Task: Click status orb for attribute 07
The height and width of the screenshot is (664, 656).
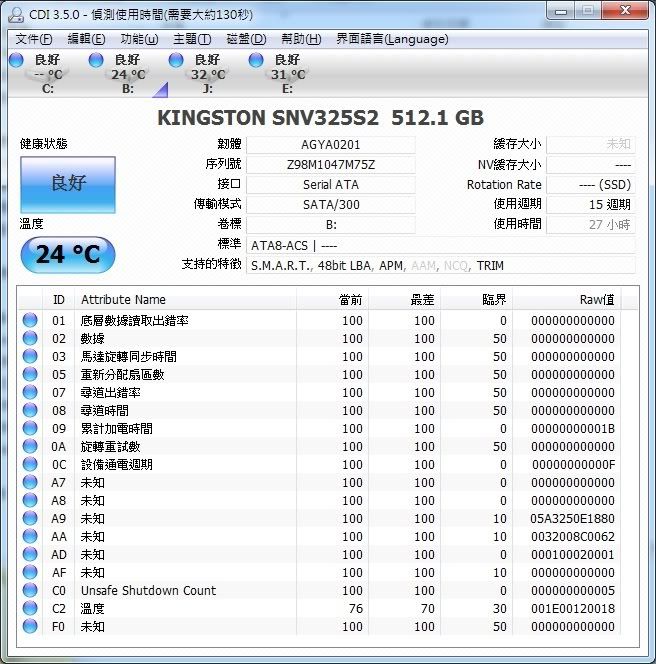Action: [x=30, y=392]
